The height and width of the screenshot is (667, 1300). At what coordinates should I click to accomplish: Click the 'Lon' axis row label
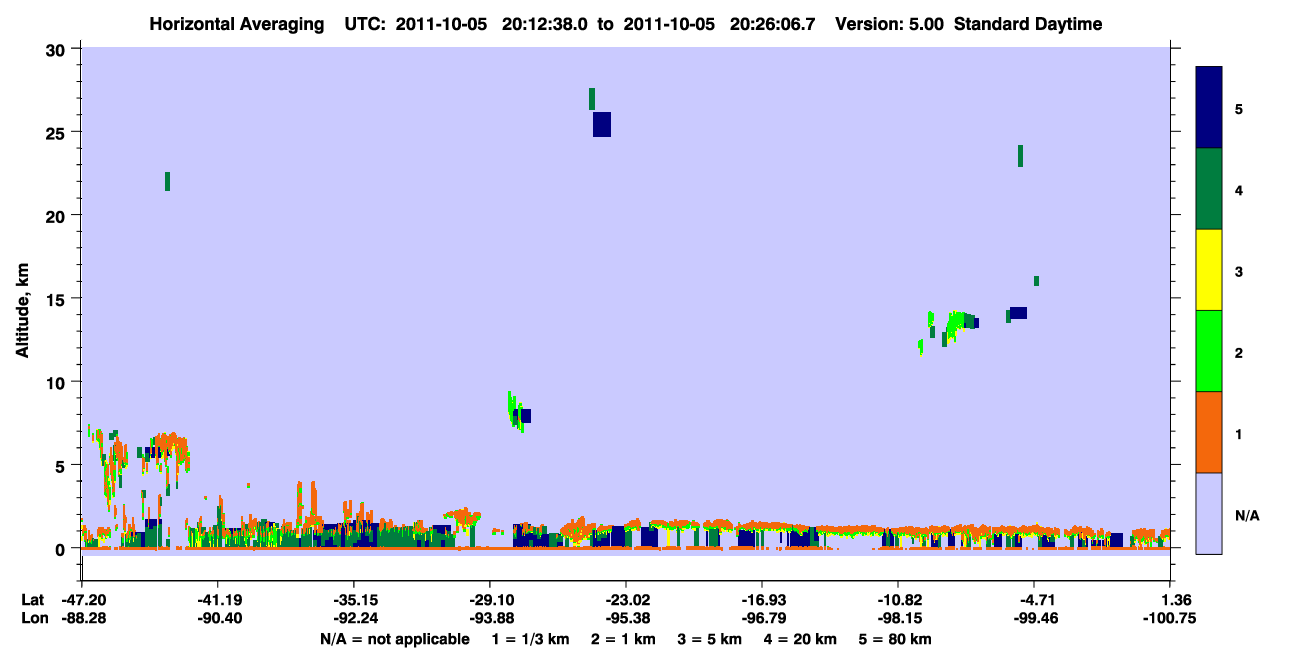coord(33,619)
